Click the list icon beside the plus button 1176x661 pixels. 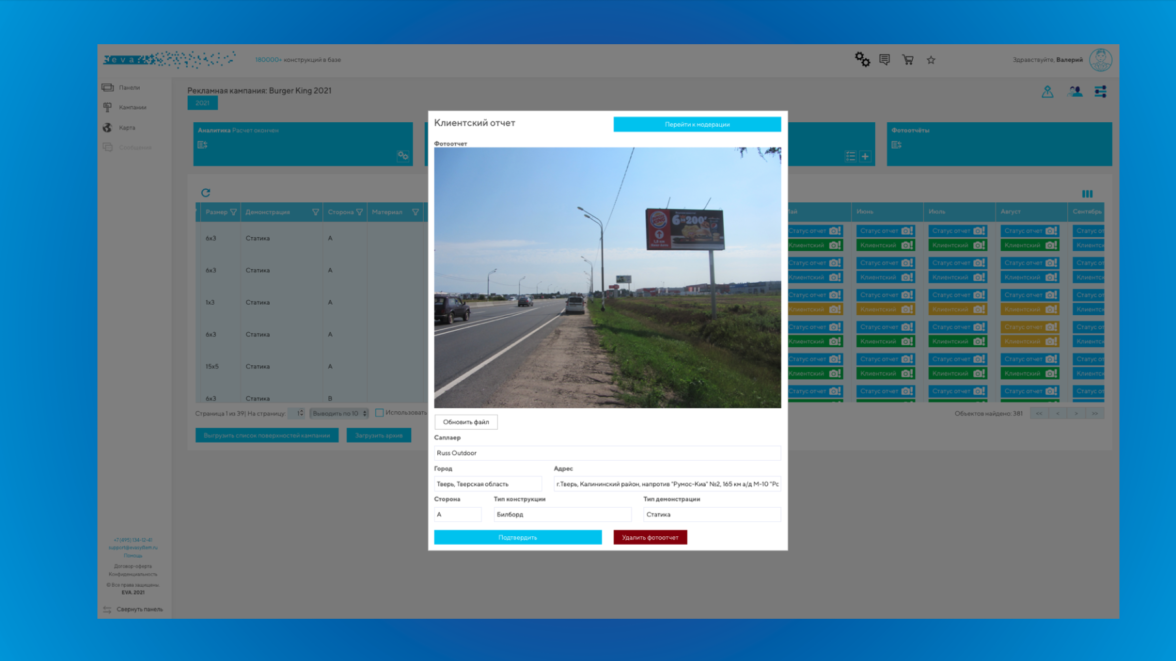click(850, 156)
